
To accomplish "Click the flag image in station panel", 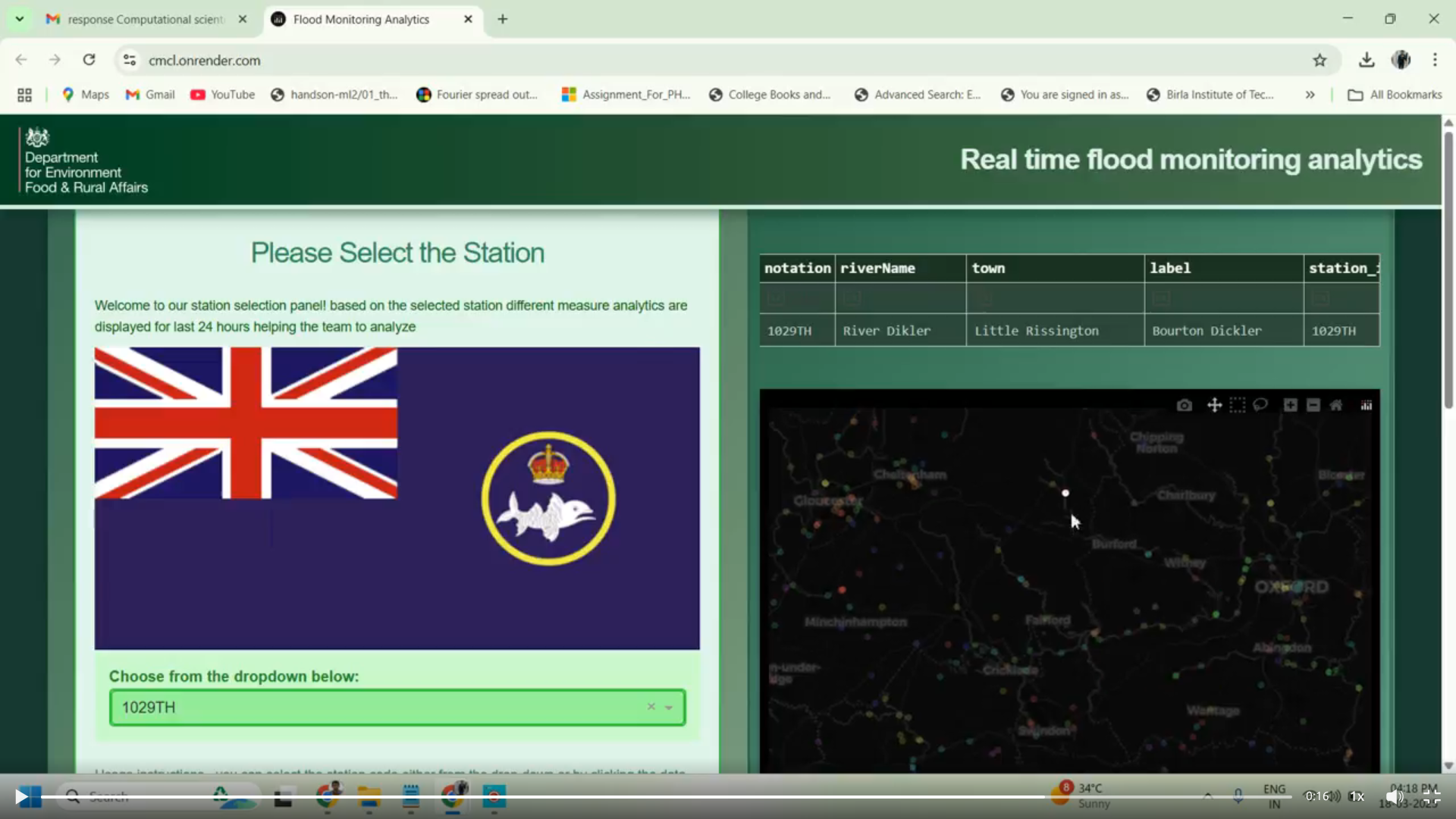I will (397, 498).
